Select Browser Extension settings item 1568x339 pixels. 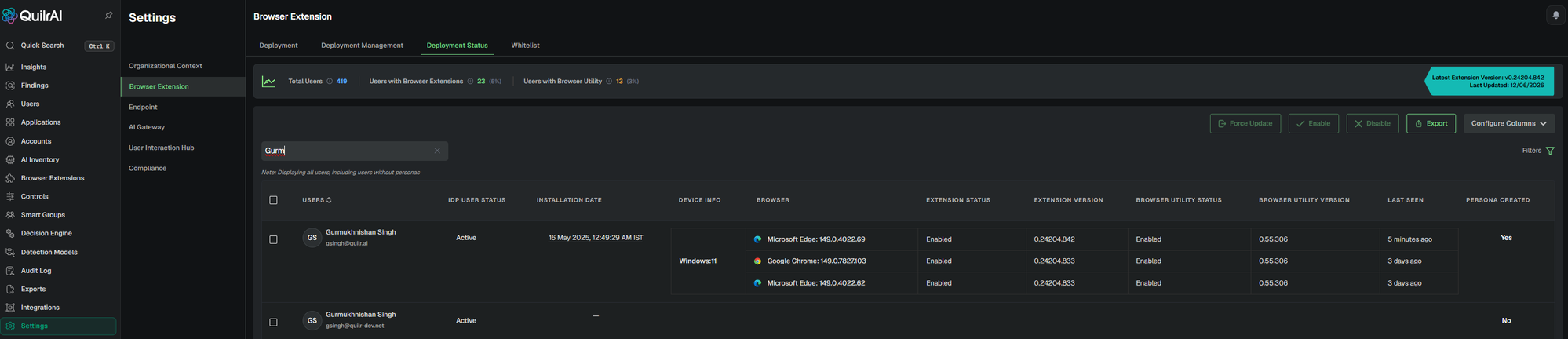click(x=183, y=86)
